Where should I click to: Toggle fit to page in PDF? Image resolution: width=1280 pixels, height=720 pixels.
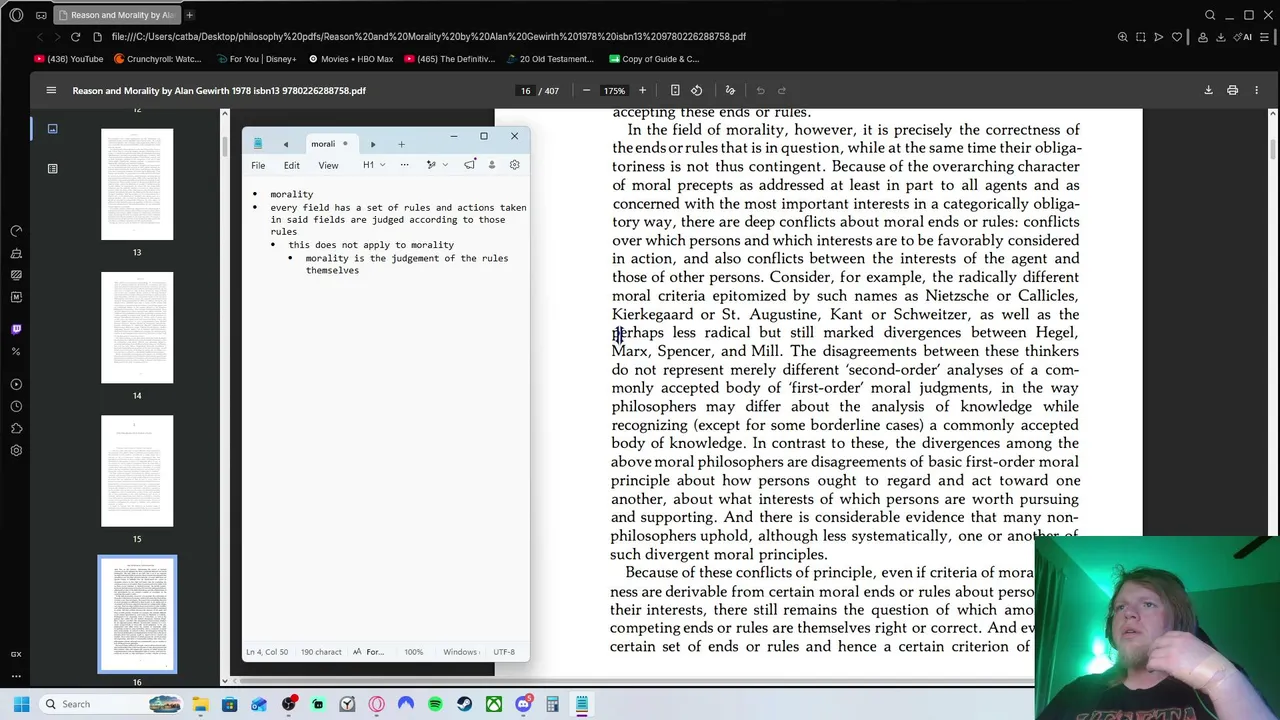pos(674,90)
